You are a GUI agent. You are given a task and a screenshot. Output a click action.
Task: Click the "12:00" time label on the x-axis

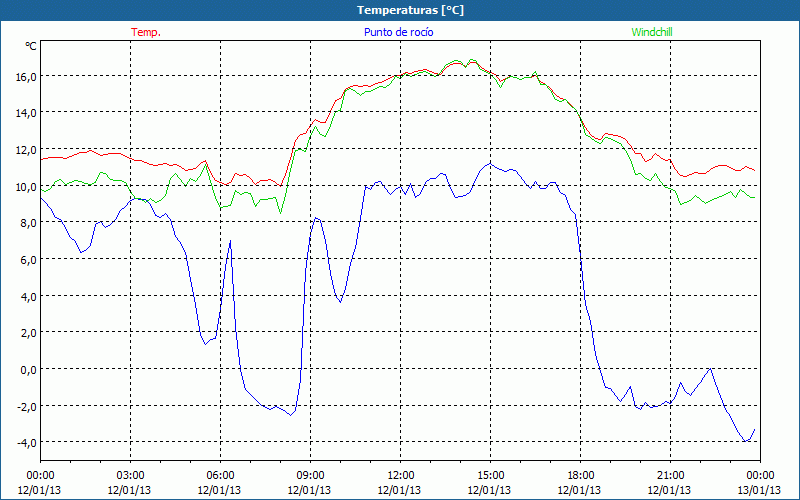point(400,476)
